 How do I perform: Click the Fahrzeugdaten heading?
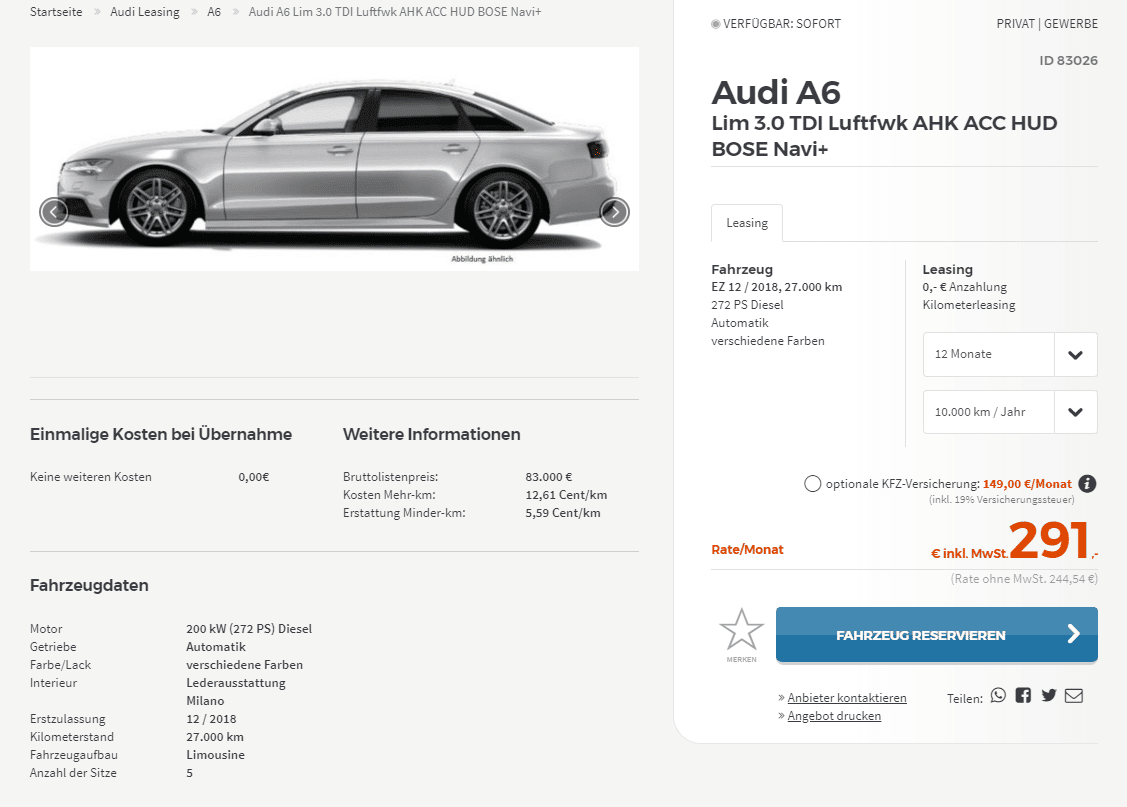click(x=89, y=585)
